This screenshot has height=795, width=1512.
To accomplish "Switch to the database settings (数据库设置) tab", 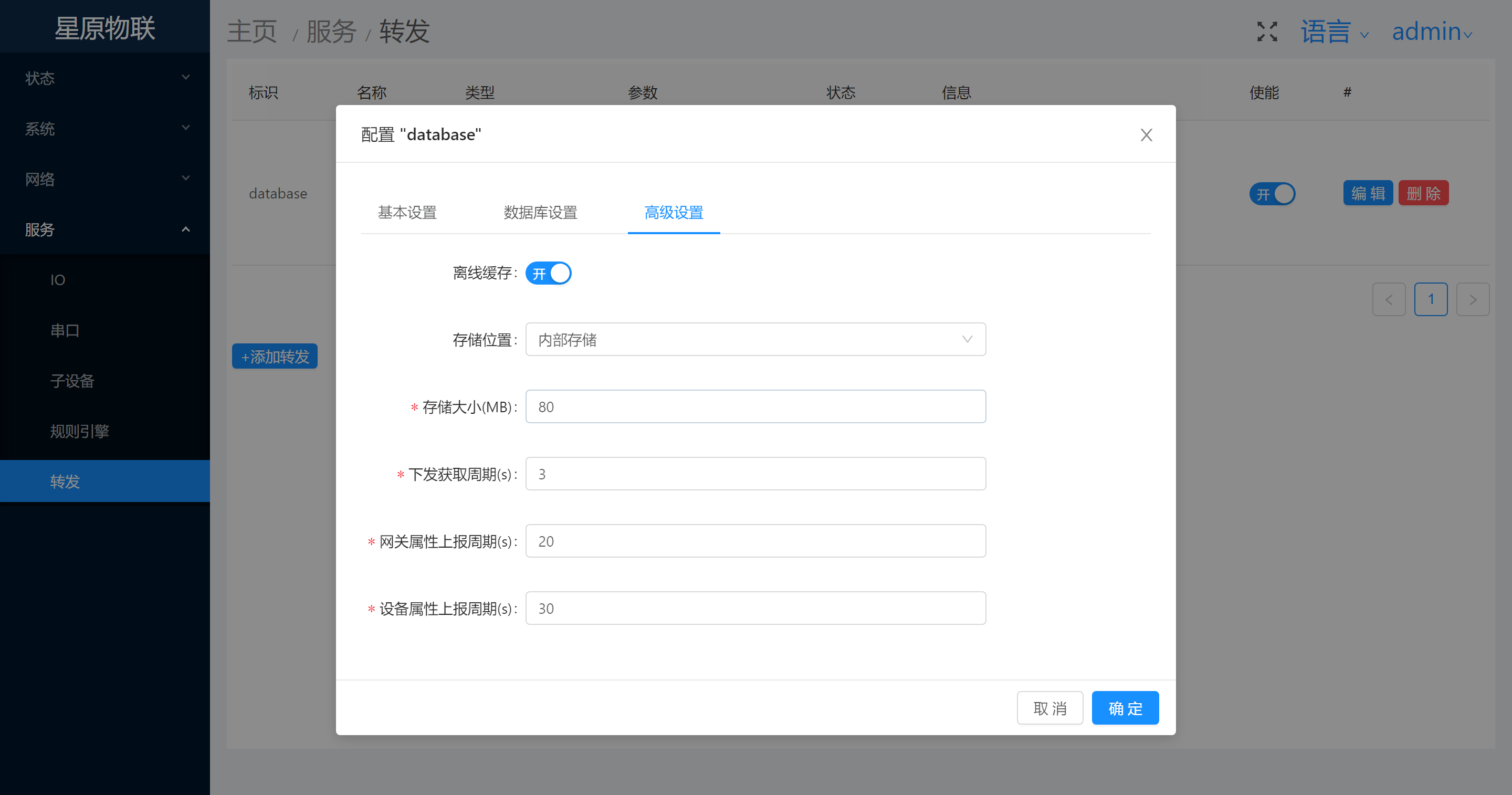I will [540, 213].
